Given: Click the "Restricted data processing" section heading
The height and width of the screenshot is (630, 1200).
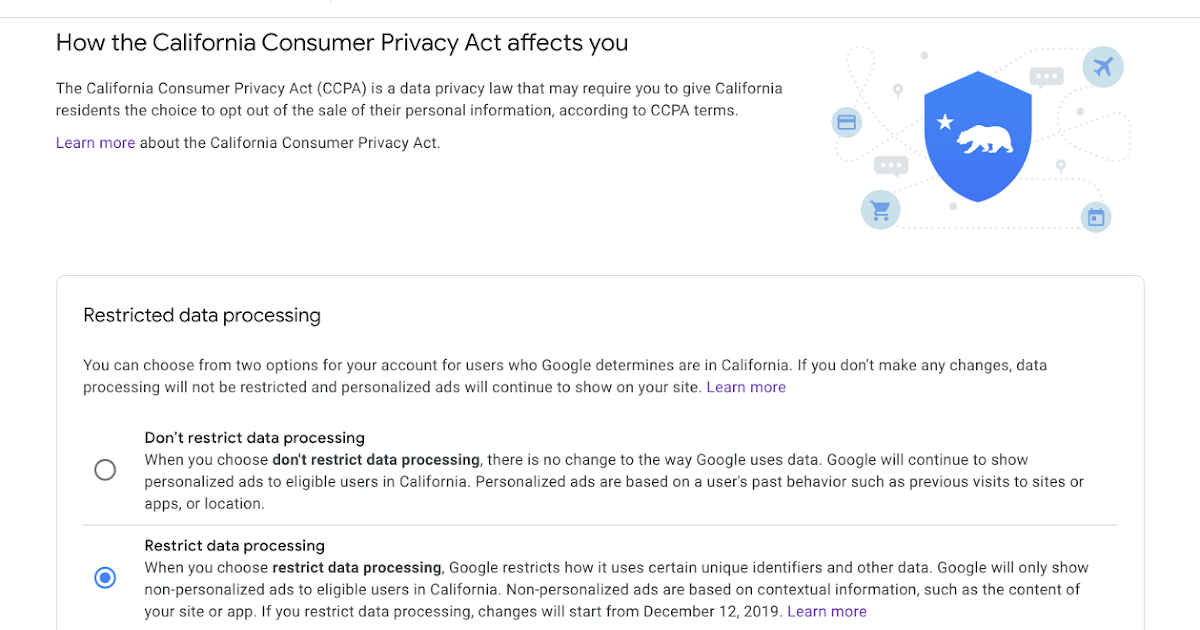Looking at the screenshot, I should coord(202,316).
